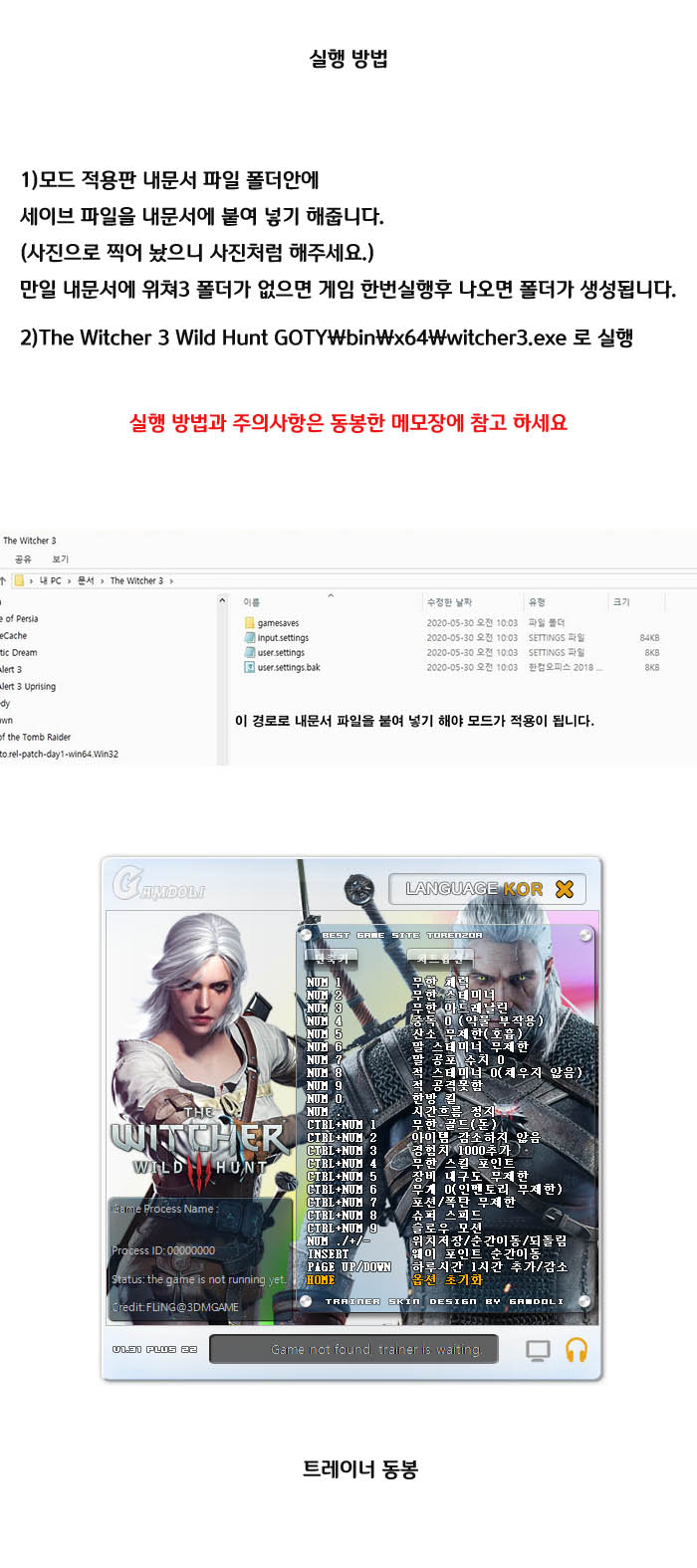Image resolution: width=697 pixels, height=1568 pixels.
Task: Click the second header button above the cheat list
Action: (x=440, y=958)
